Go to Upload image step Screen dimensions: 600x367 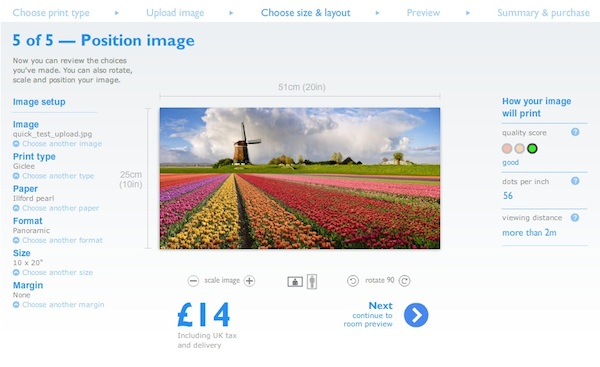coord(175,13)
